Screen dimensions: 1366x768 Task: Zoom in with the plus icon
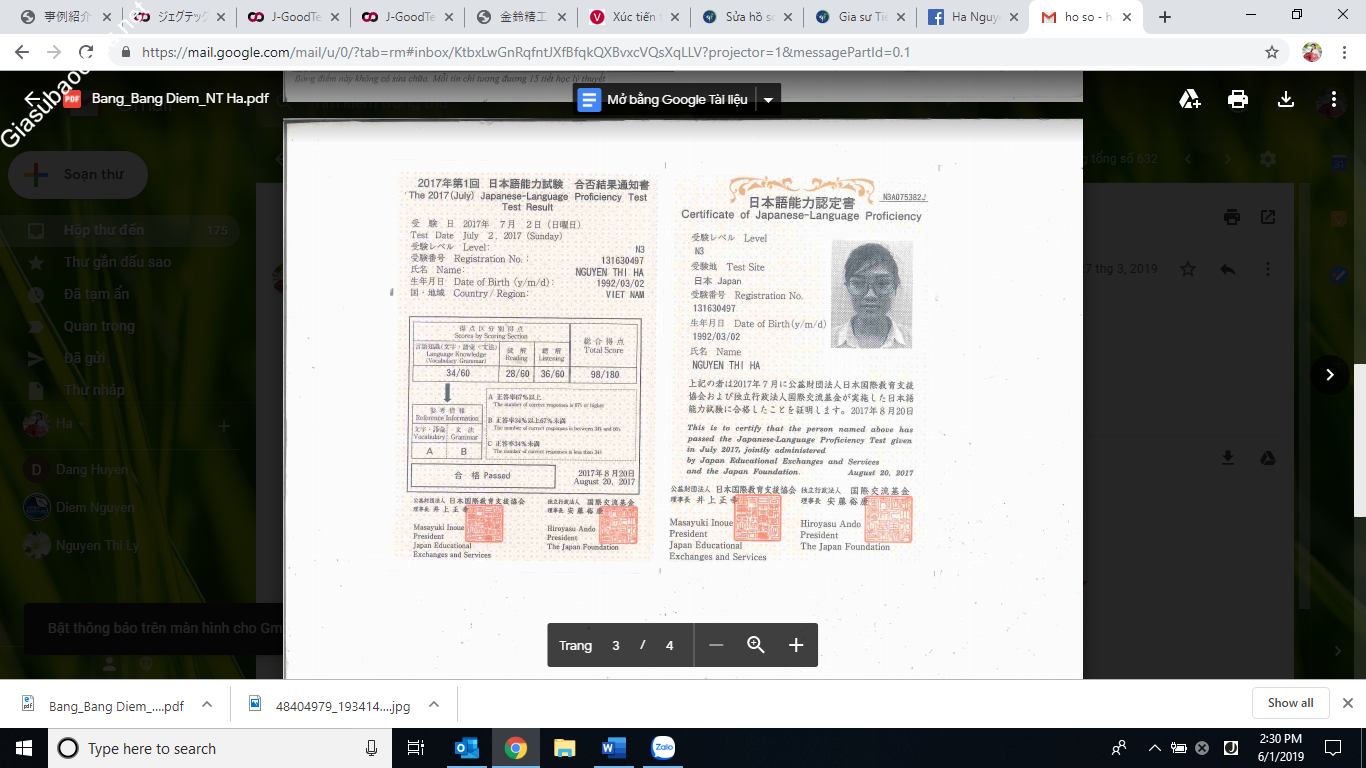tap(796, 645)
